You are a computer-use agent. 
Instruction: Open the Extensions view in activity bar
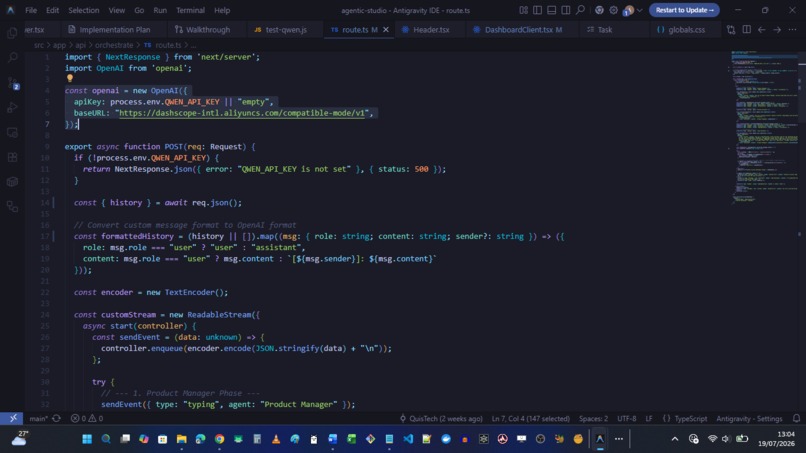pyautogui.click(x=12, y=157)
